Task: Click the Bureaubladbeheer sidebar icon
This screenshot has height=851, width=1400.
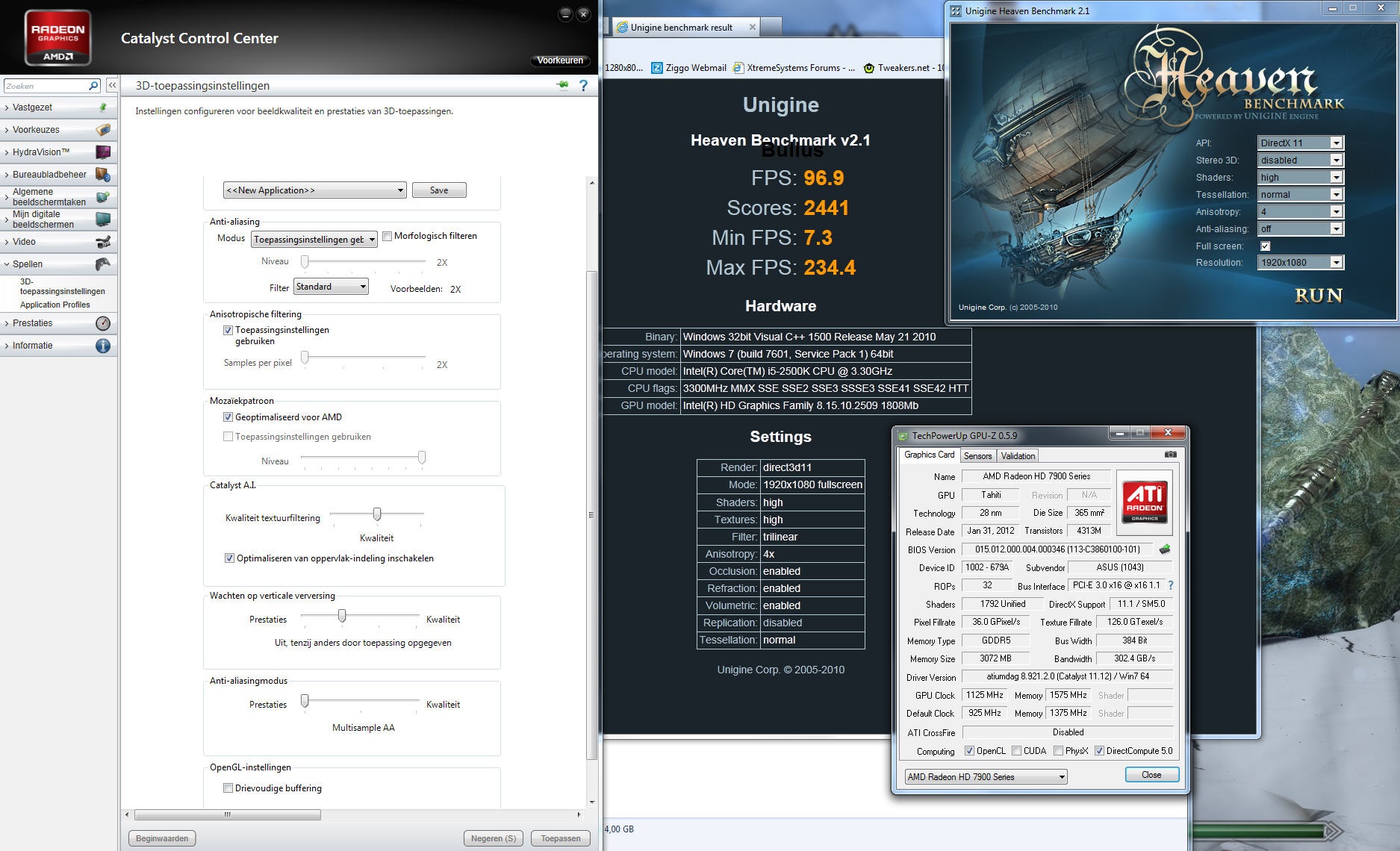Action: (x=103, y=175)
